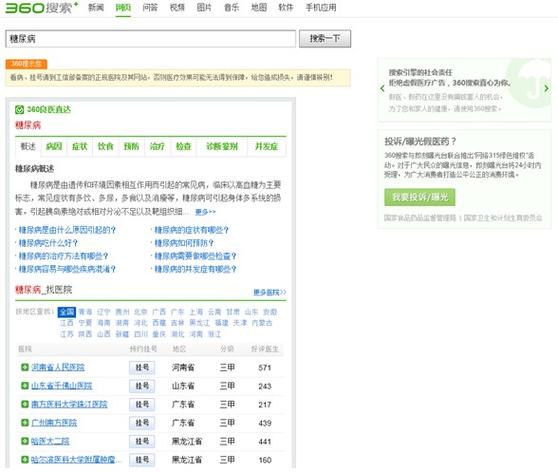This screenshot has width=558, height=472.
Task: Open the 河南省人民医院 hospital link
Action: [x=58, y=367]
